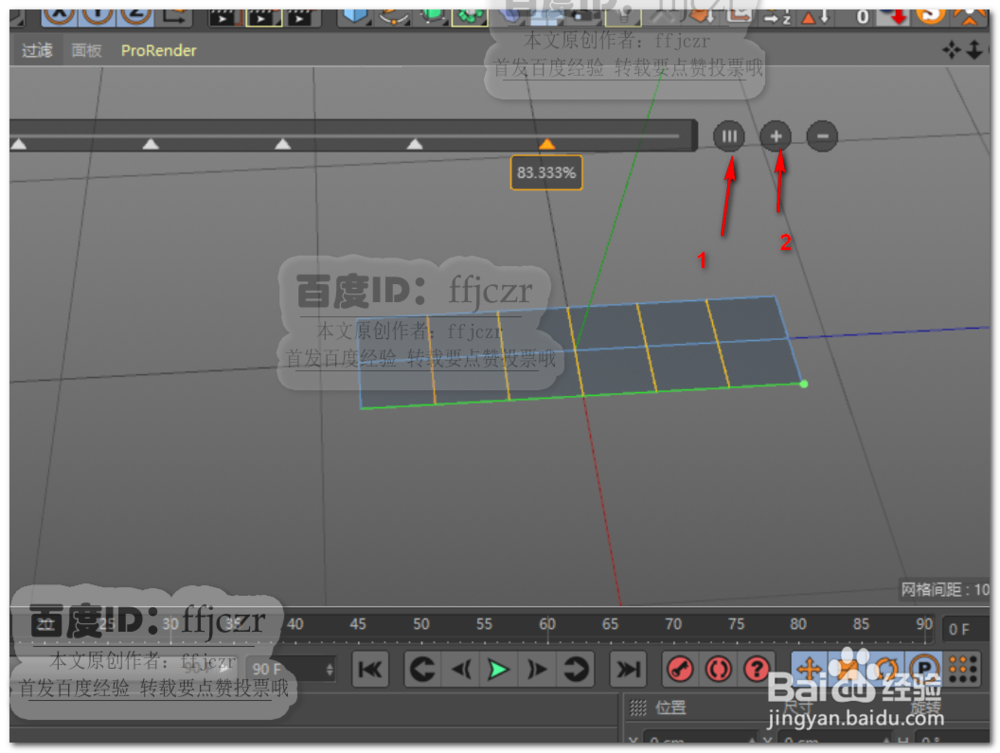
Task: Step forward one frame
Action: coord(537,669)
